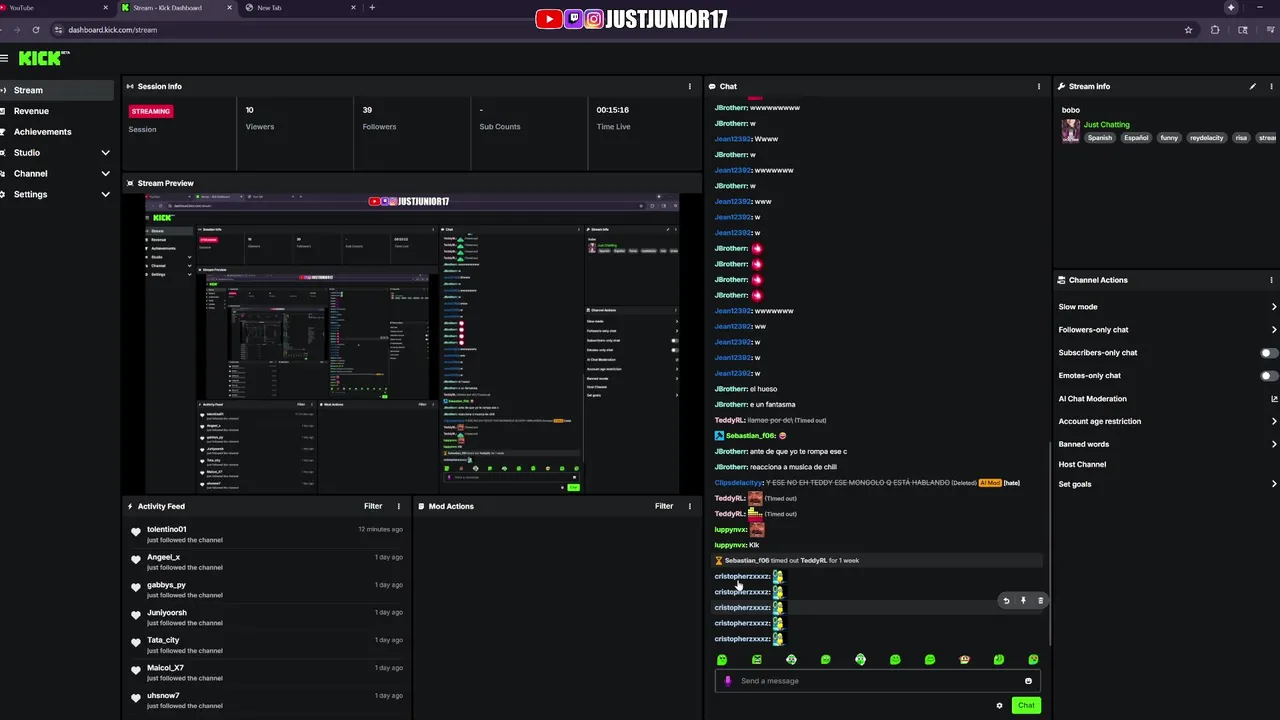
Task: Click the funny stream tag
Action: [1169, 138]
